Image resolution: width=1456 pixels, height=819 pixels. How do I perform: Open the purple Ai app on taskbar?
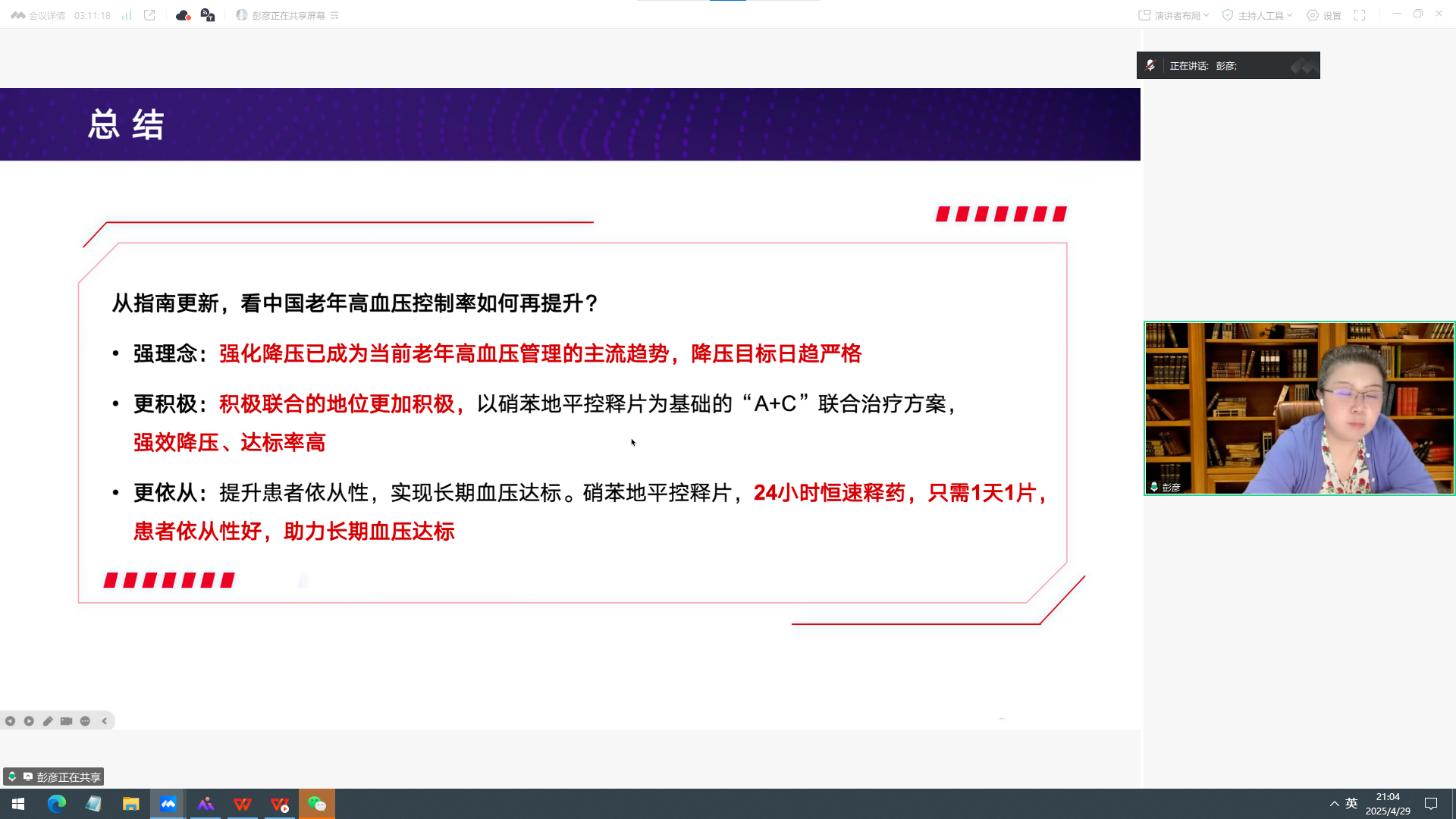(205, 804)
